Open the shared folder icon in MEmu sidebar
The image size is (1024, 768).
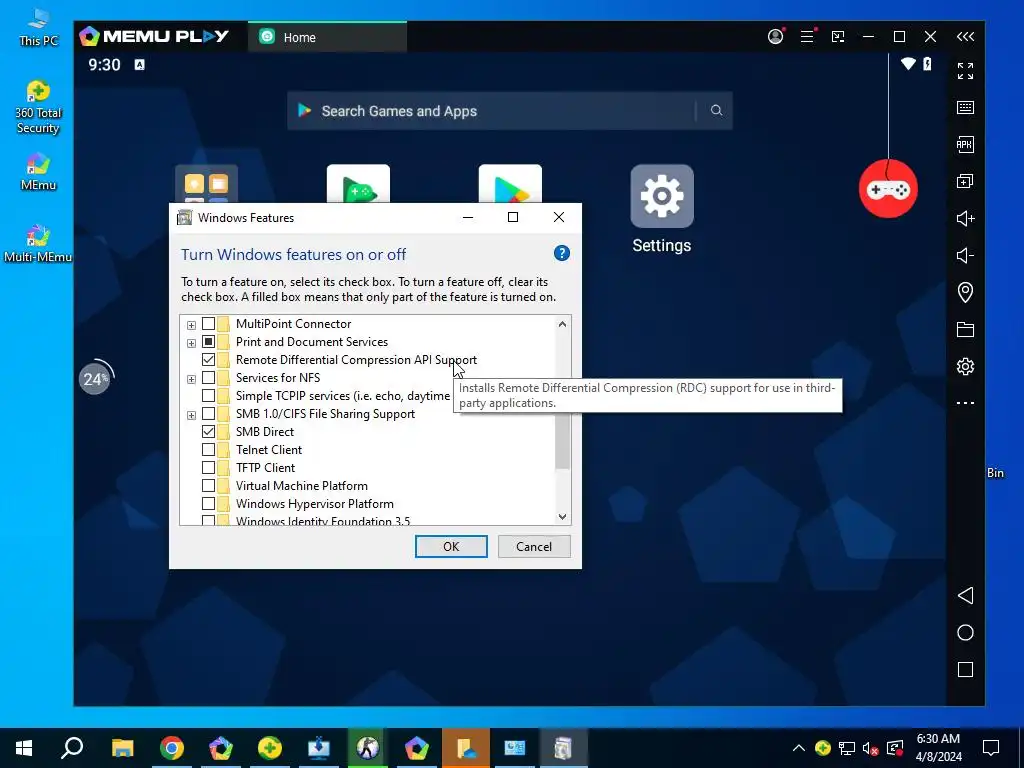[x=965, y=329]
